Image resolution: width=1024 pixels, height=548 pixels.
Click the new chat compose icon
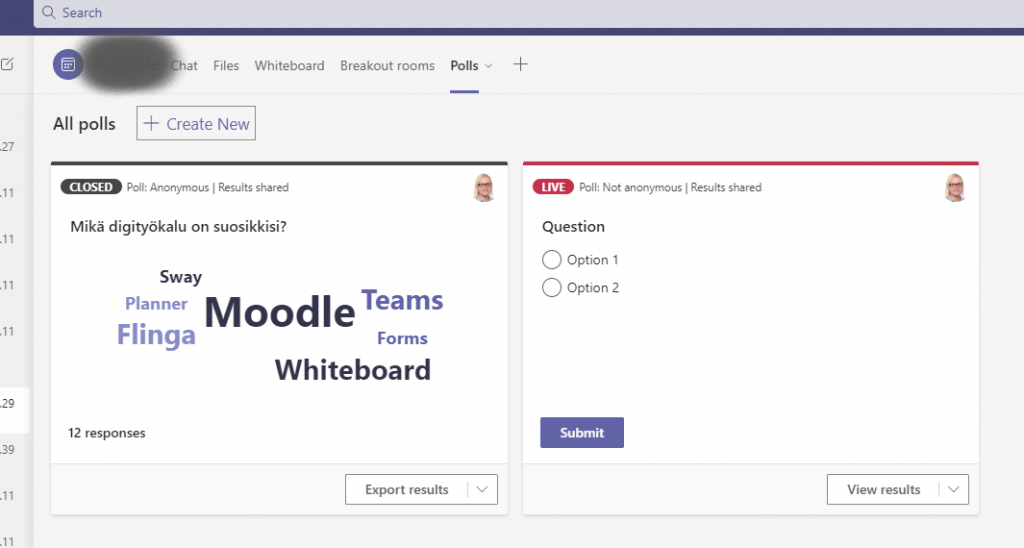coord(8,65)
